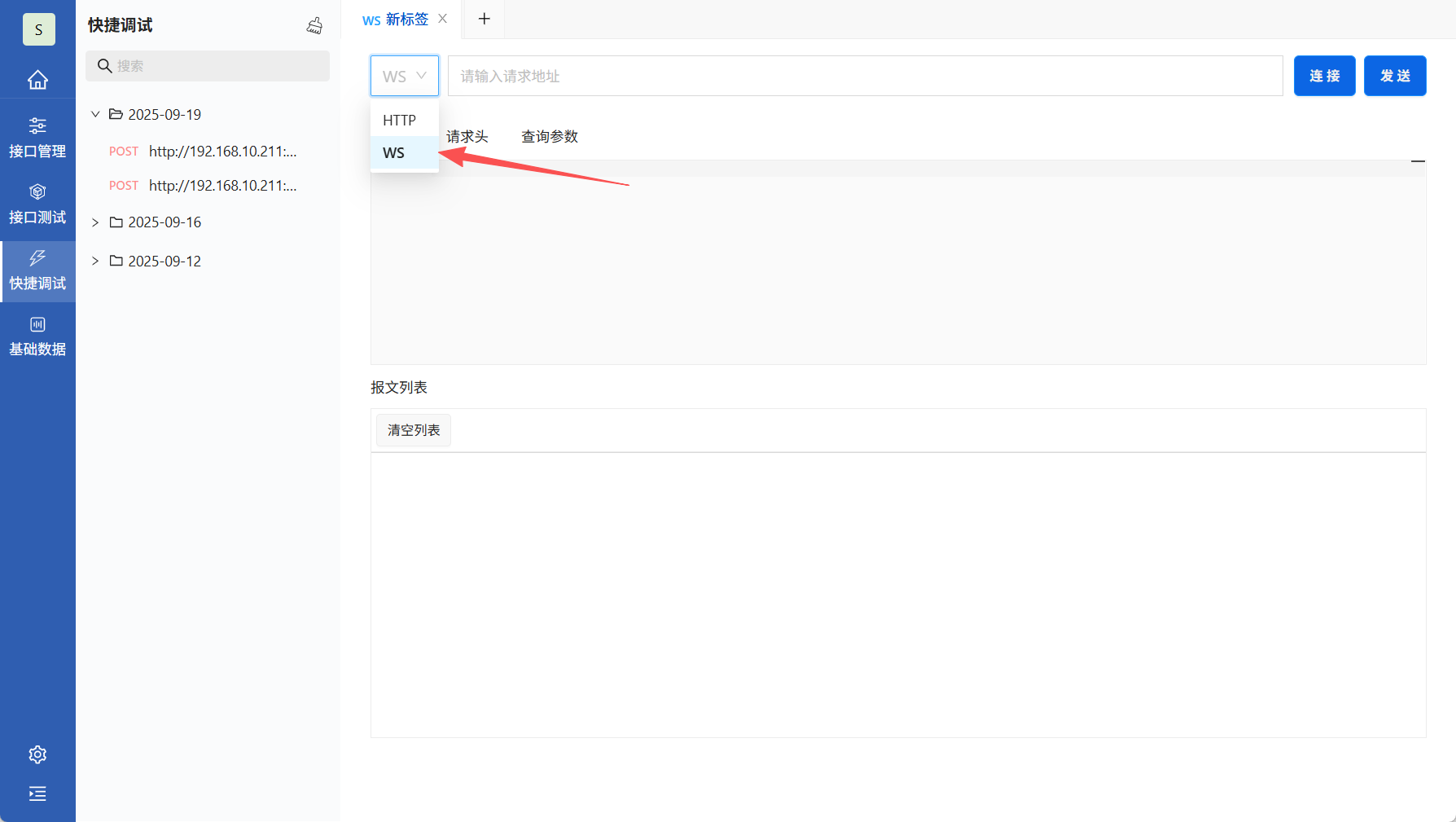1456x822 pixels.
Task: Open a new tab with the plus button
Action: (x=484, y=19)
